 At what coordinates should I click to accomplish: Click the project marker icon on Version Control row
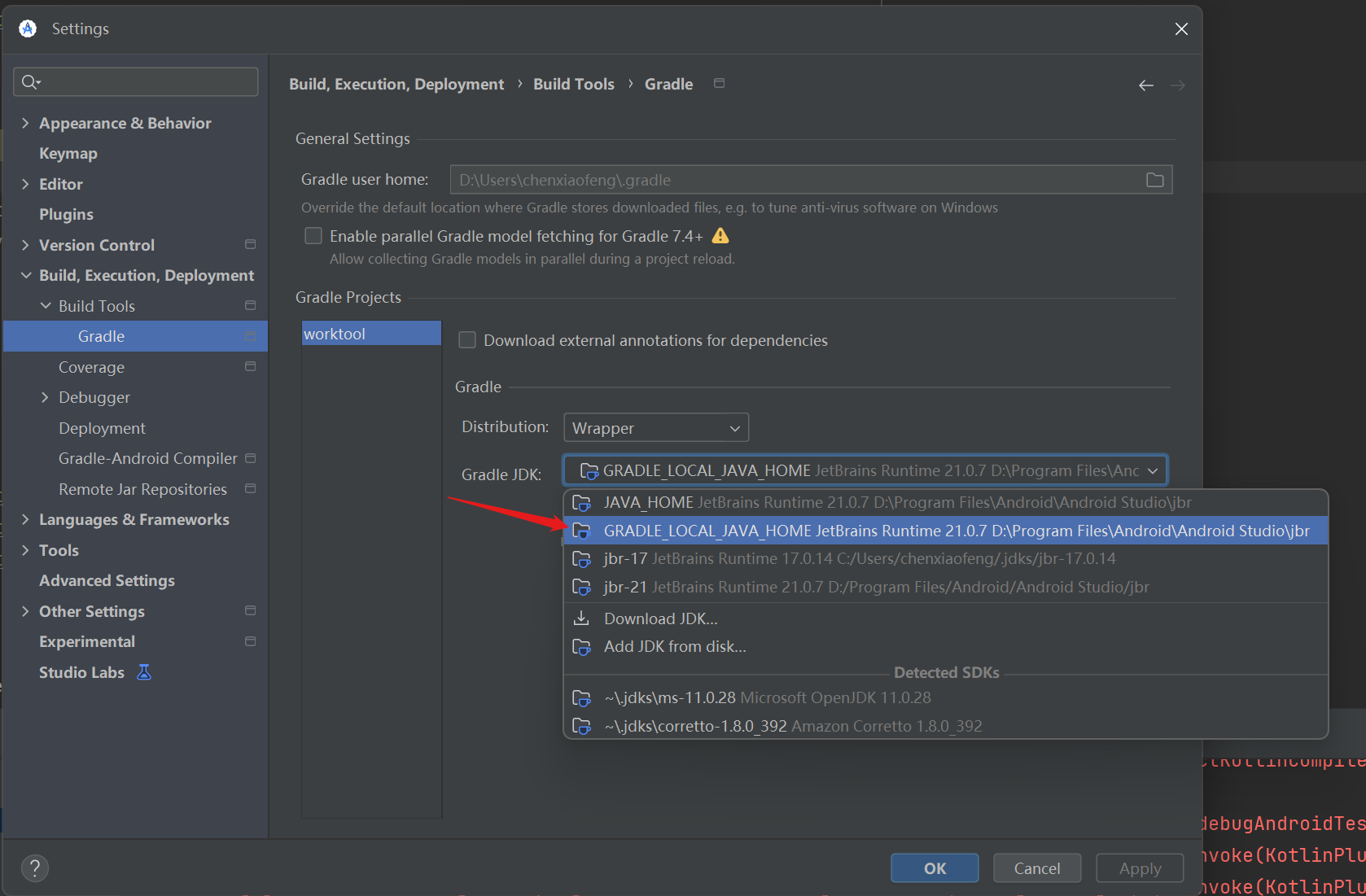[250, 244]
